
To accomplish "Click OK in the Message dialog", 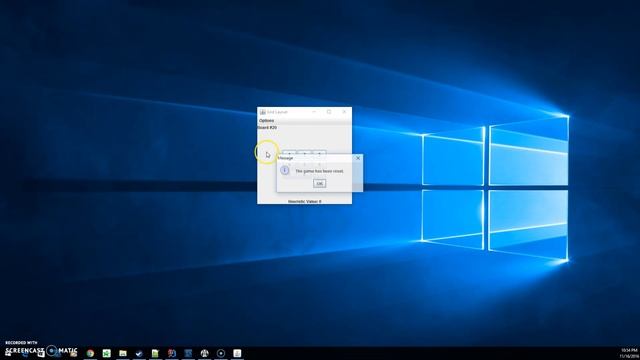I will 319,184.
